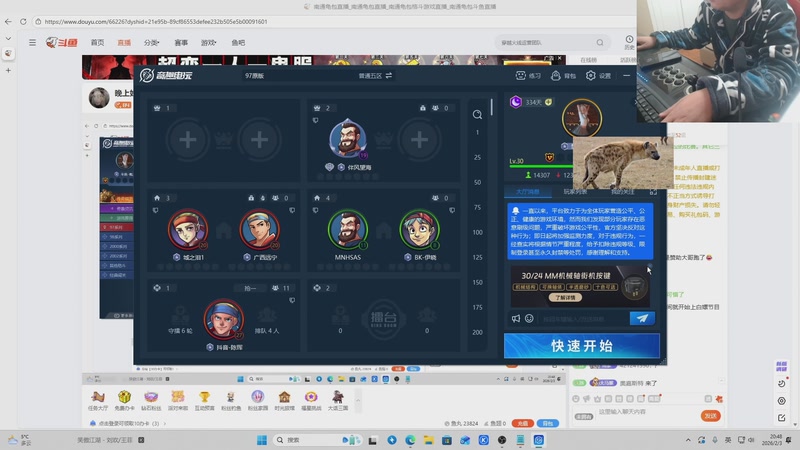Screen dimensions: 800x450
Task: Jump to room number 25
Action: 477,157
